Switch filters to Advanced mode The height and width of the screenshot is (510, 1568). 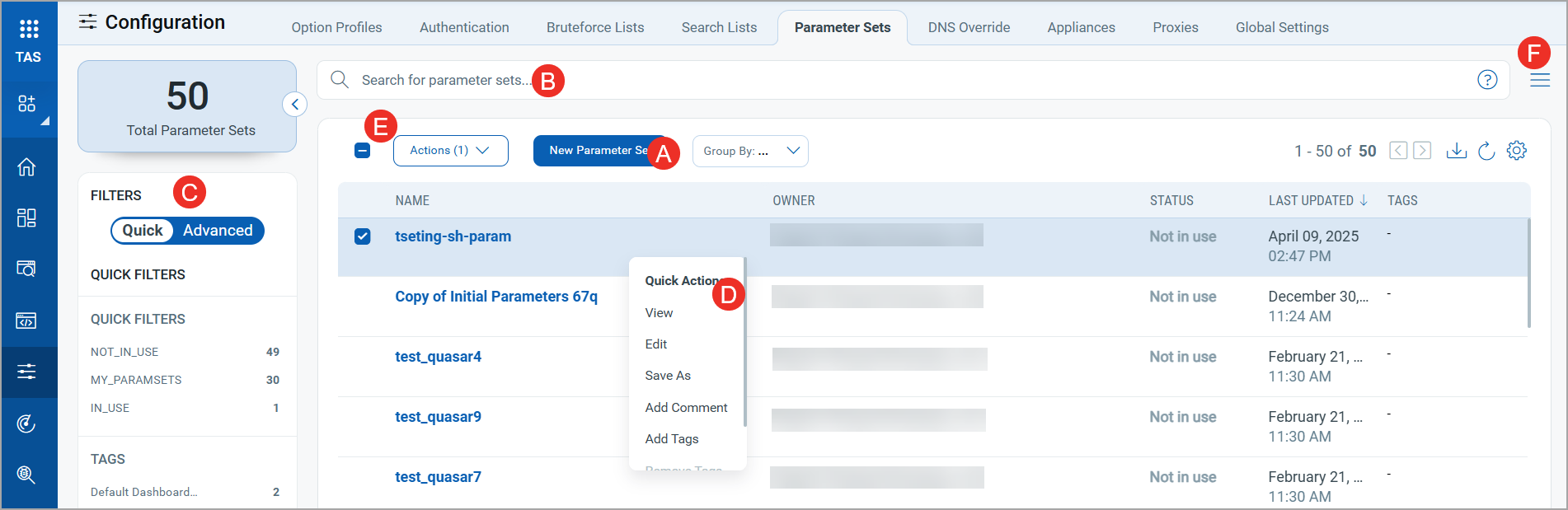point(218,231)
